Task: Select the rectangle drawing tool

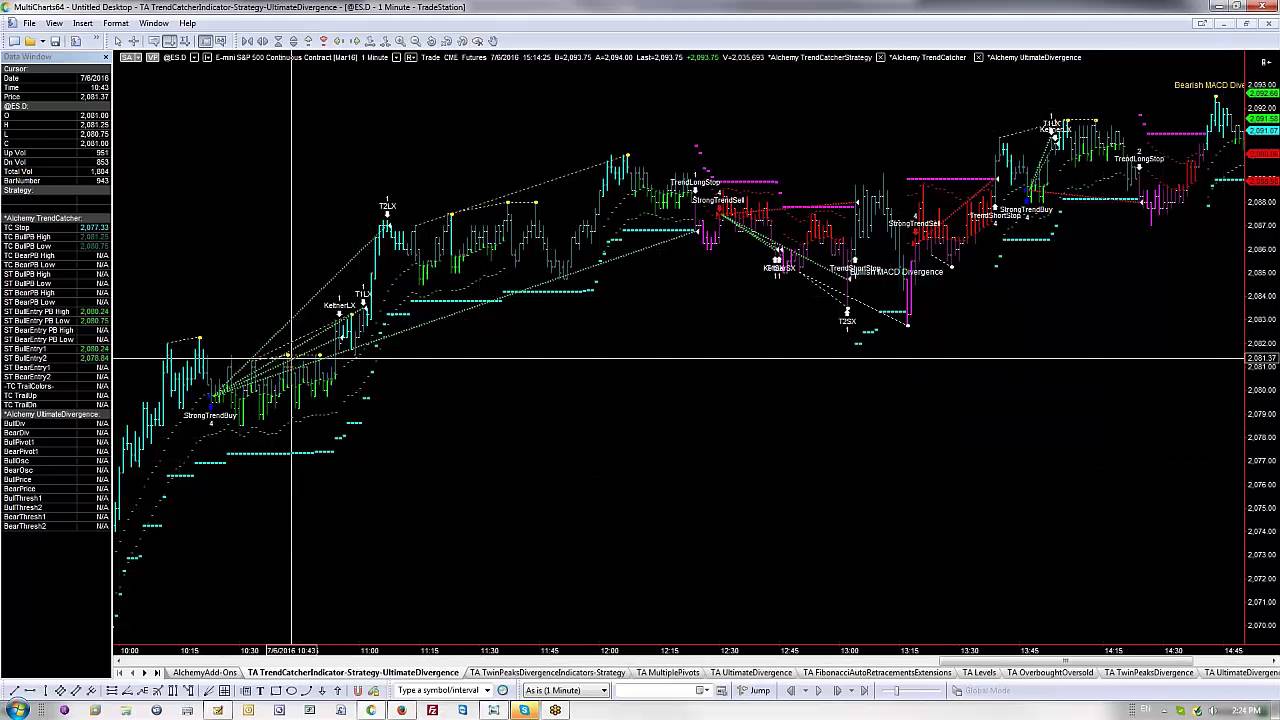Action: click(276, 690)
